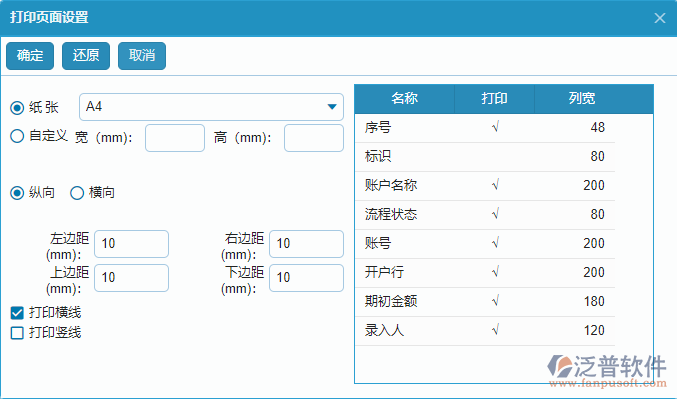The image size is (677, 399).
Task: Toggle print checkmark for 录入人 row
Action: pyautogui.click(x=495, y=331)
